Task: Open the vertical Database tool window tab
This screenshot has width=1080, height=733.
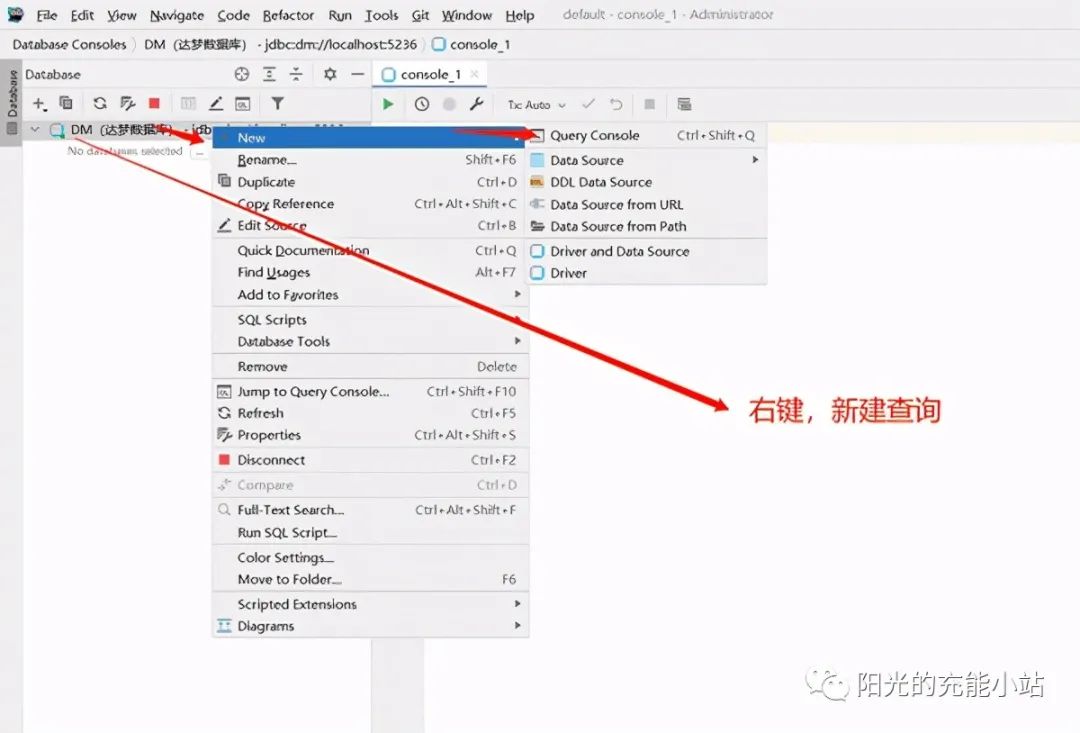Action: point(11,102)
